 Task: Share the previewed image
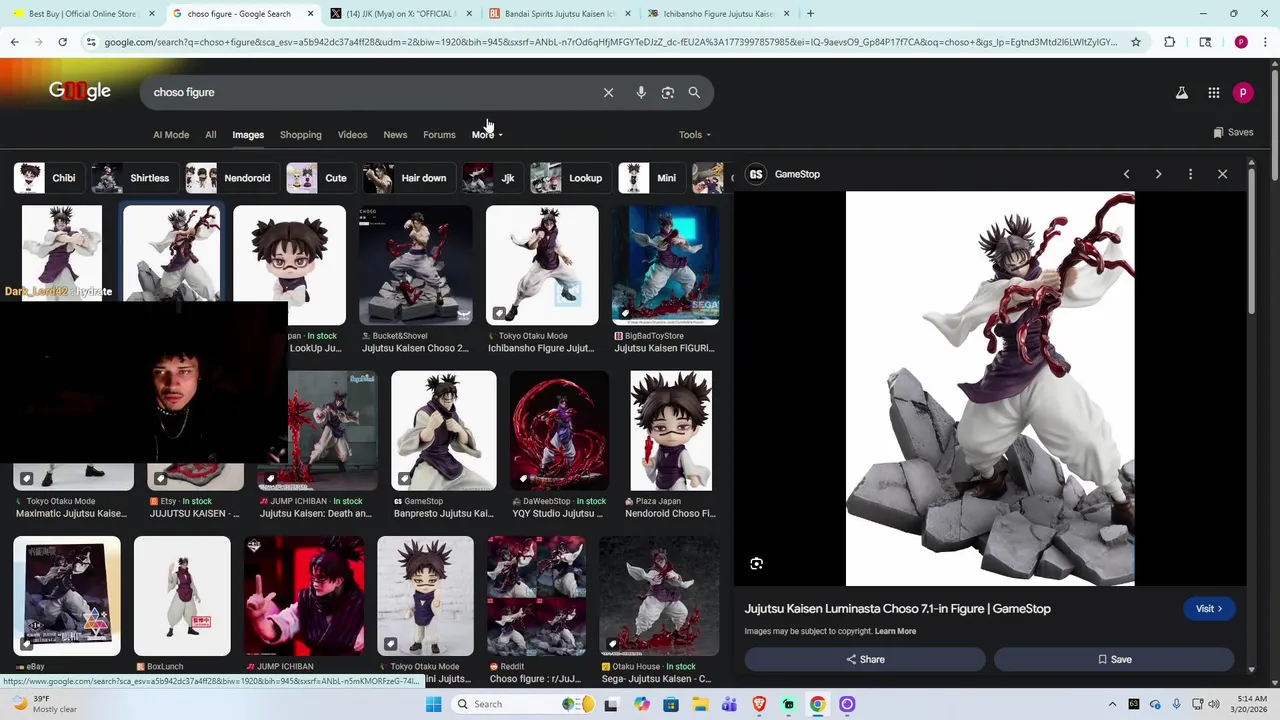point(865,659)
